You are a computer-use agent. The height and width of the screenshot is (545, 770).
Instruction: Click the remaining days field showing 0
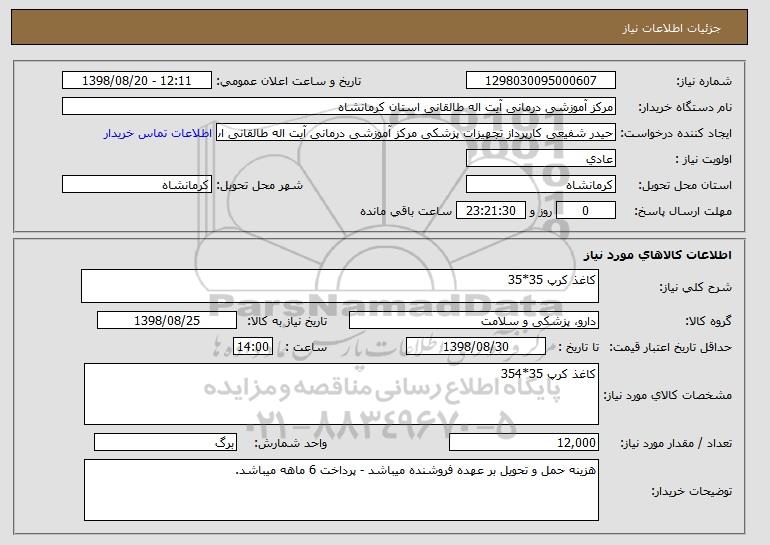pos(585,211)
